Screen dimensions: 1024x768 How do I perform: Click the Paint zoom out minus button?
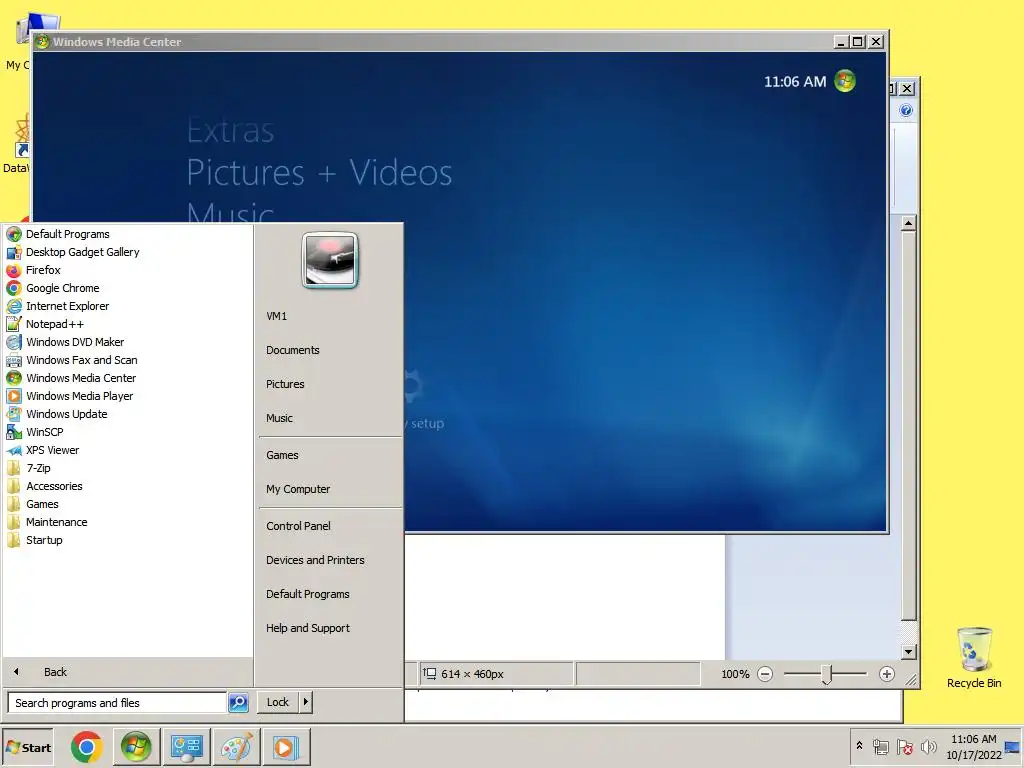(x=765, y=674)
